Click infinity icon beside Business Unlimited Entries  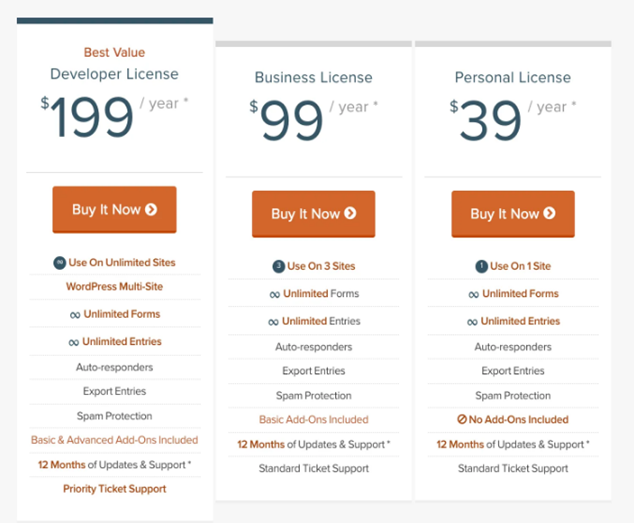(273, 322)
